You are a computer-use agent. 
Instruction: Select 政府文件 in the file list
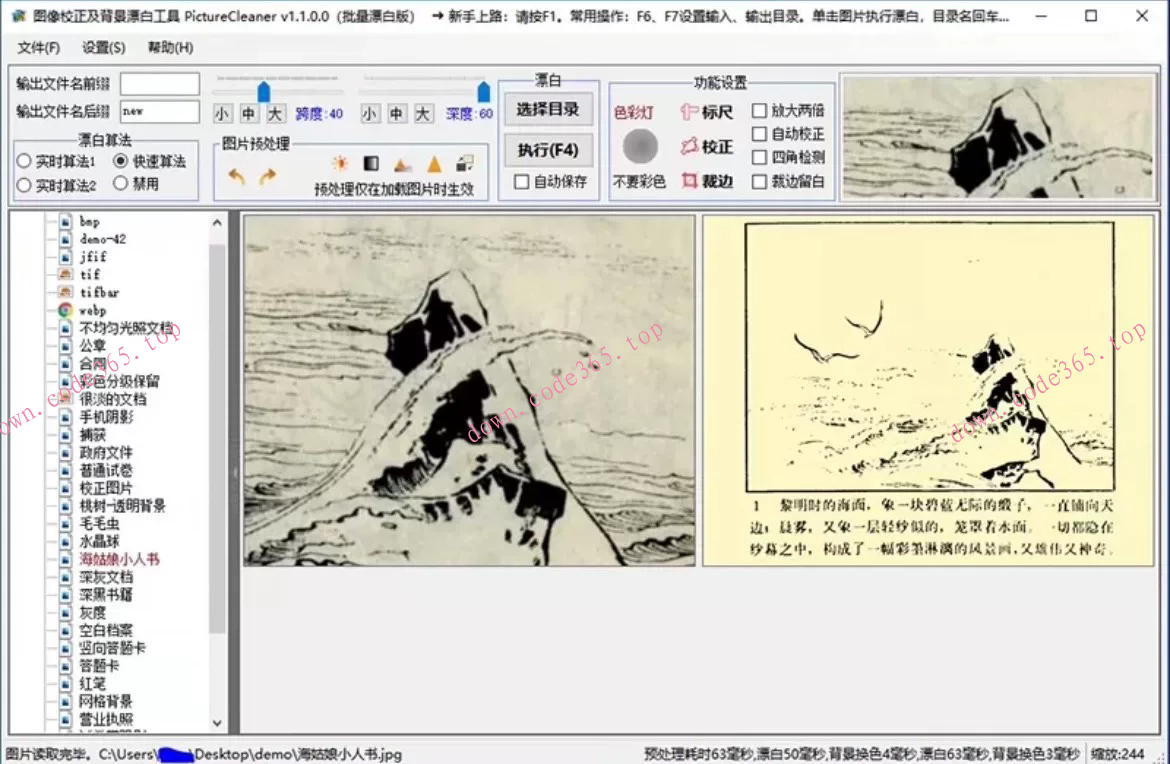click(106, 453)
